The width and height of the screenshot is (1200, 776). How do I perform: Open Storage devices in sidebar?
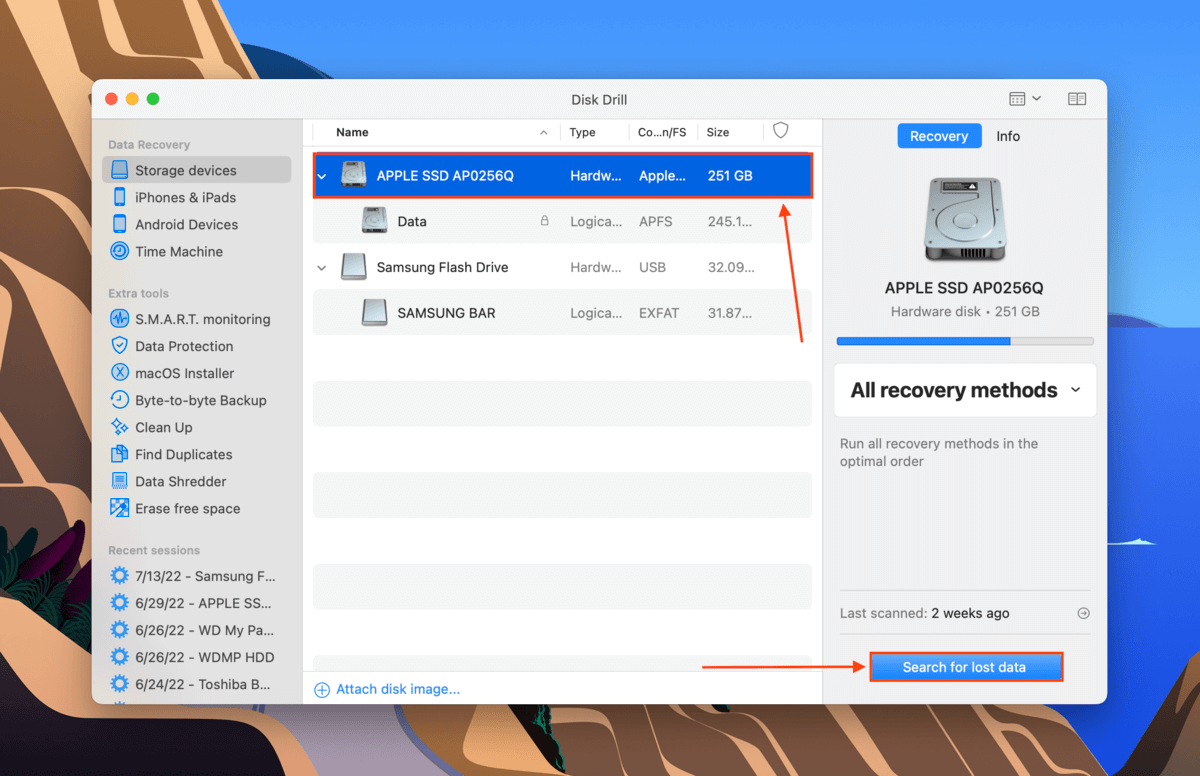[196, 170]
